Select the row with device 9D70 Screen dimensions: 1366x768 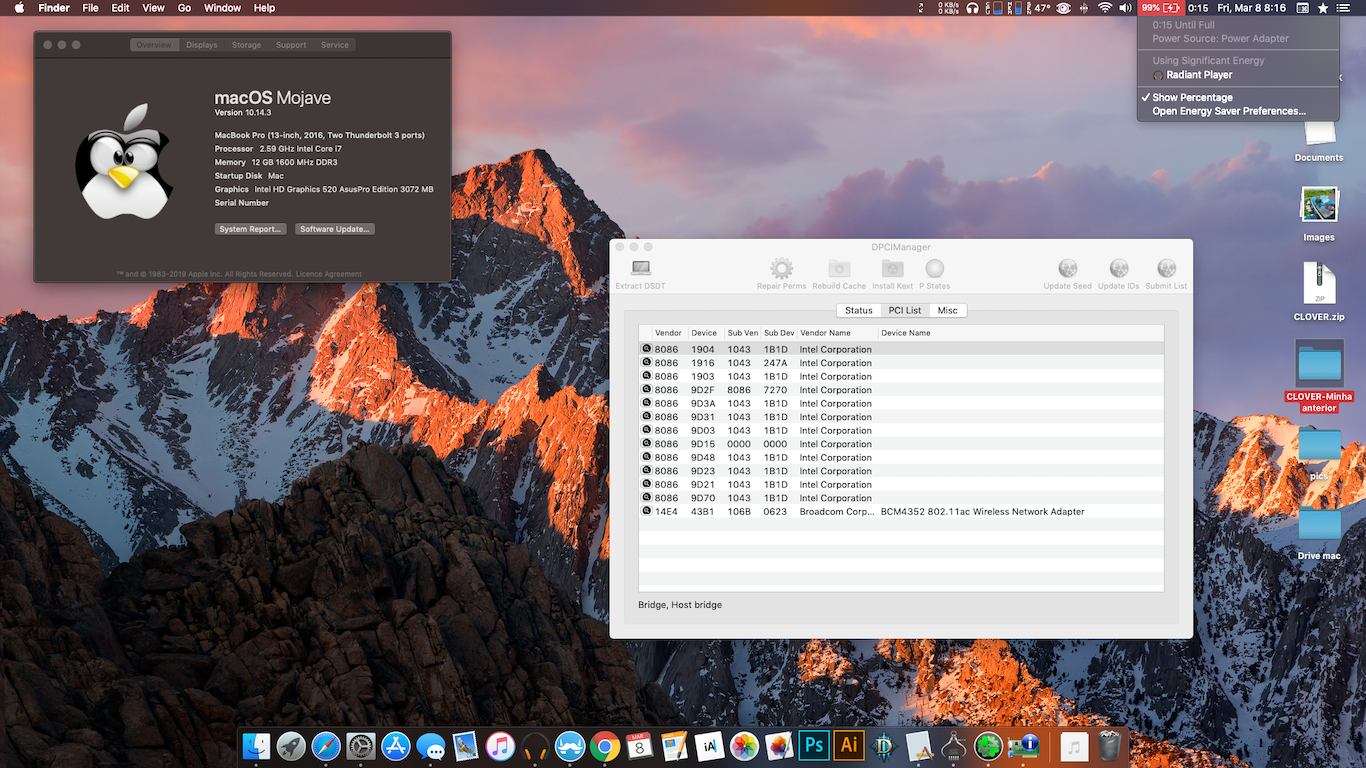(x=901, y=498)
